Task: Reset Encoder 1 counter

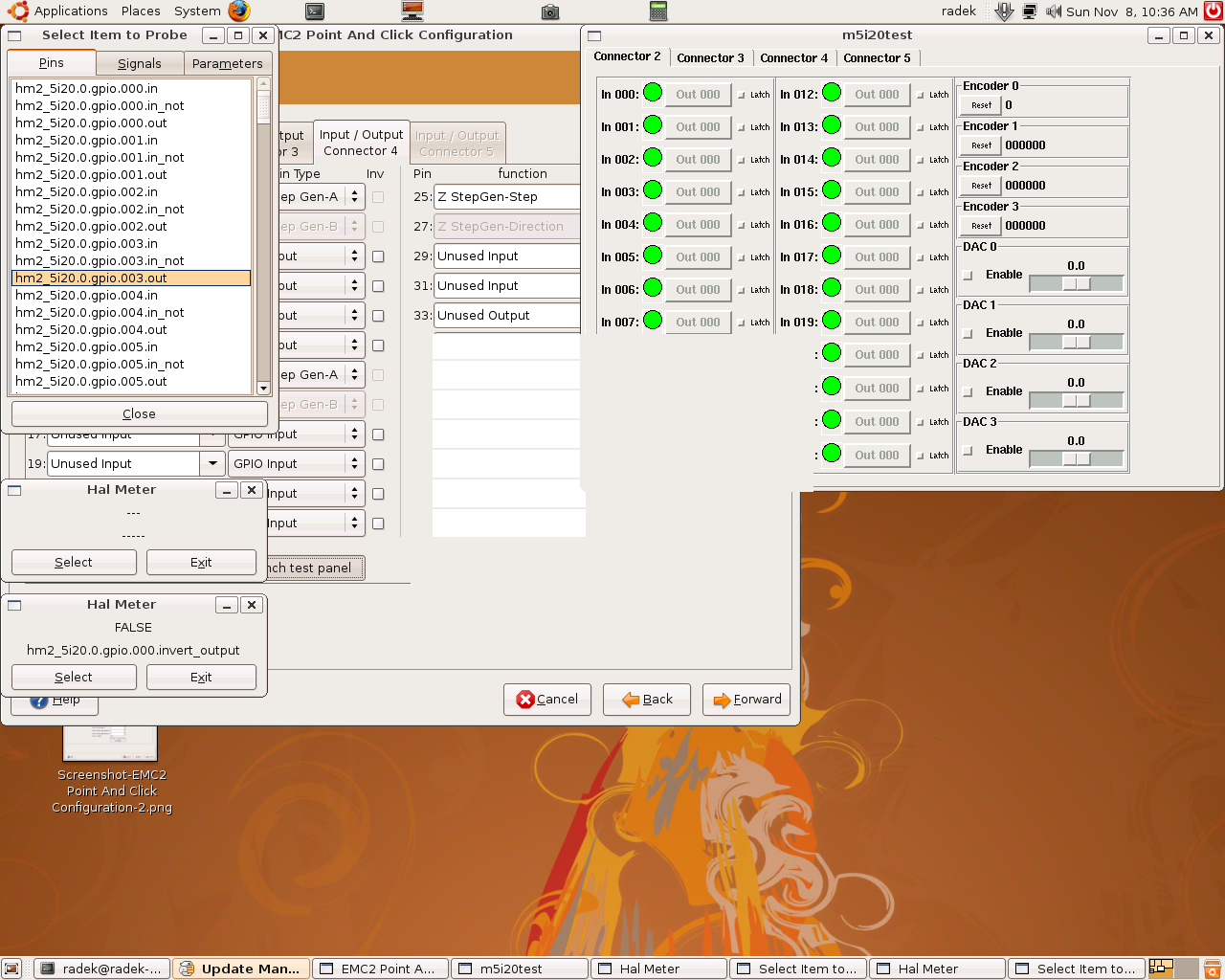Action: (981, 145)
